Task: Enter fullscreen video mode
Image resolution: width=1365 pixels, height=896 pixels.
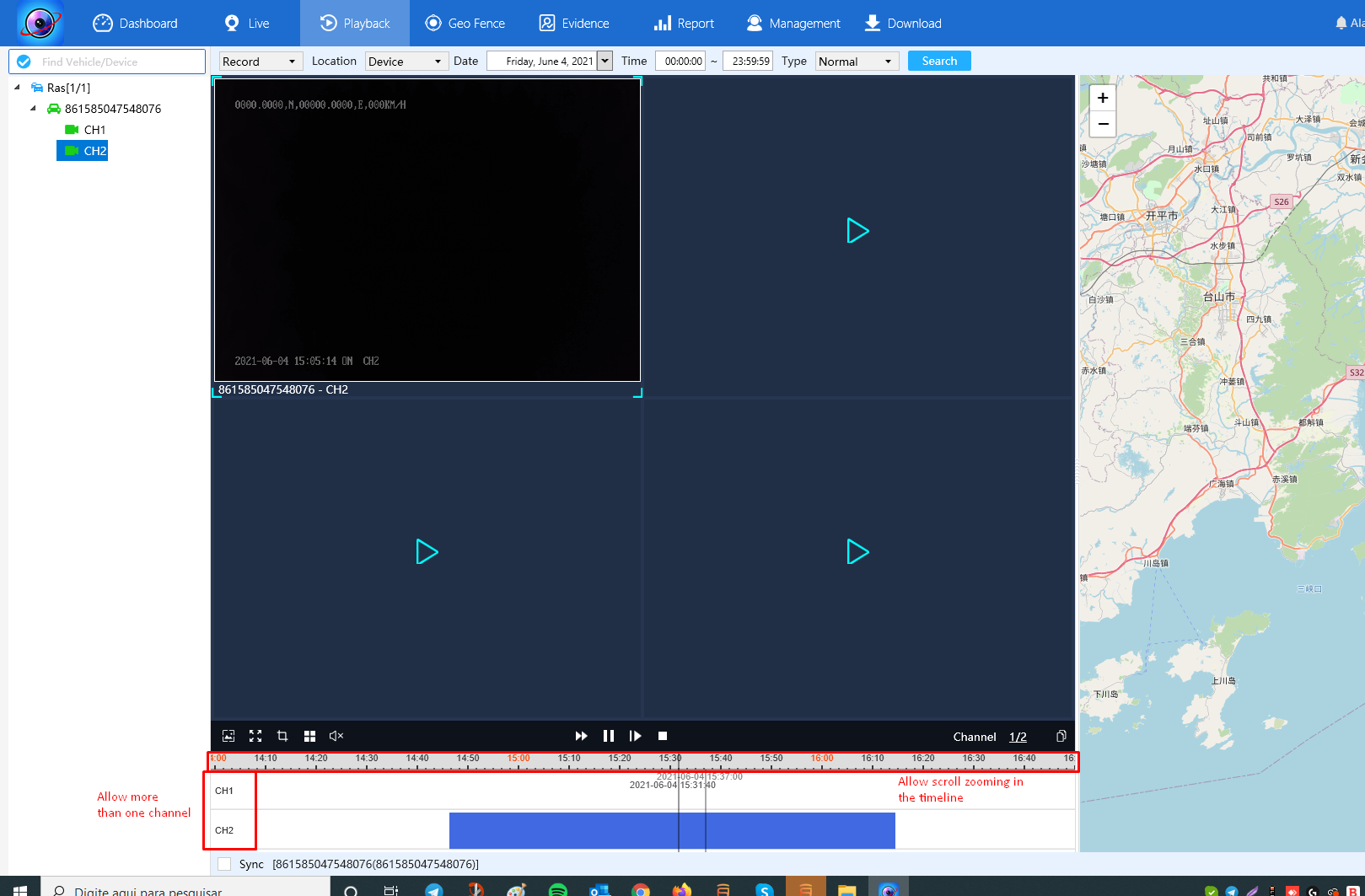Action: pos(255,736)
